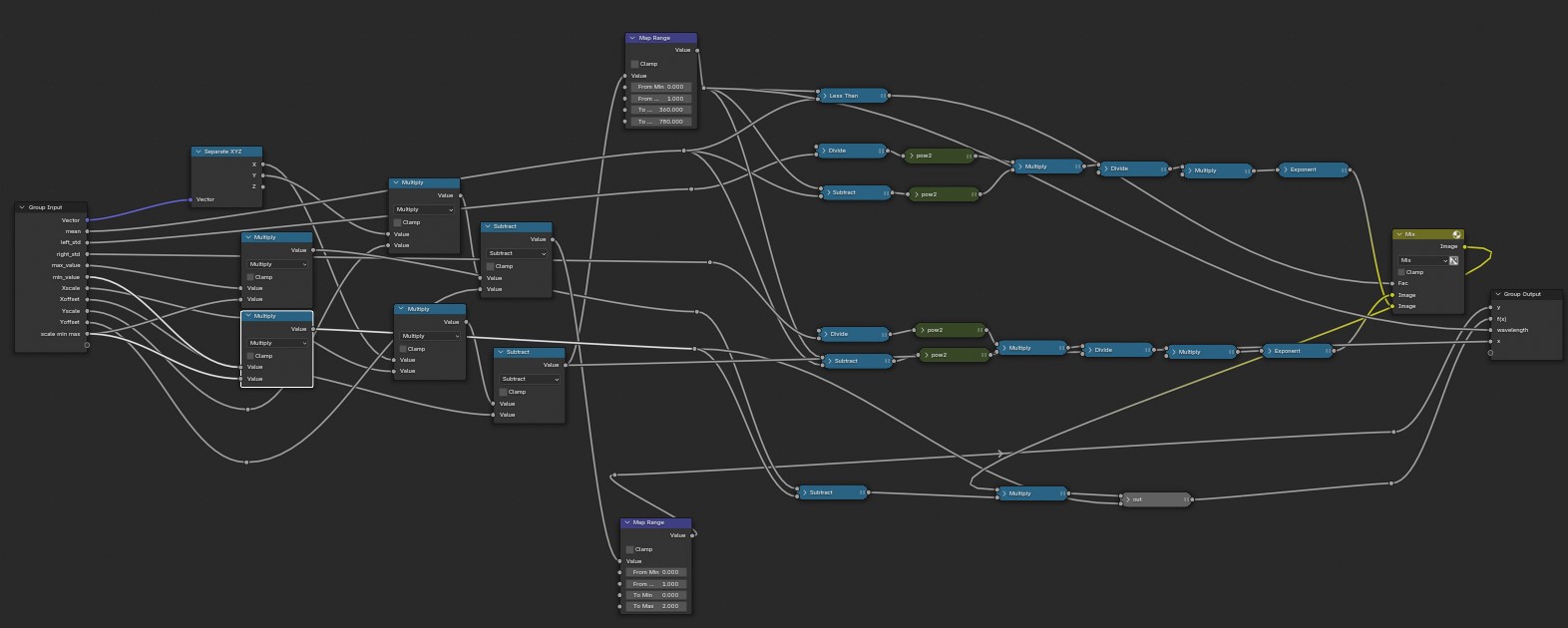Image resolution: width=1568 pixels, height=628 pixels.
Task: Expand the lower Exponent node
Action: (1269, 351)
